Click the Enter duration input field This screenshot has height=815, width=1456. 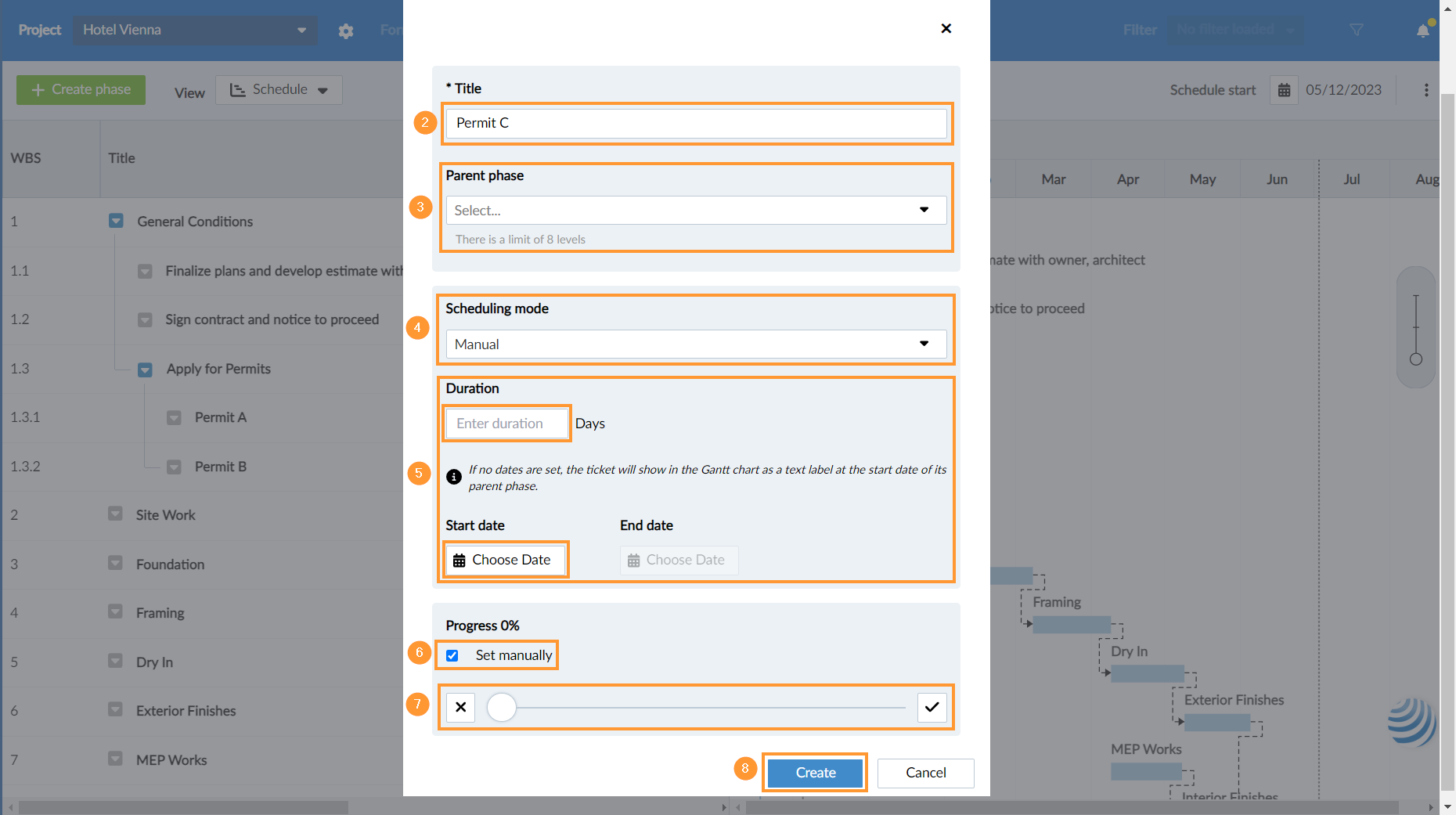pos(507,424)
